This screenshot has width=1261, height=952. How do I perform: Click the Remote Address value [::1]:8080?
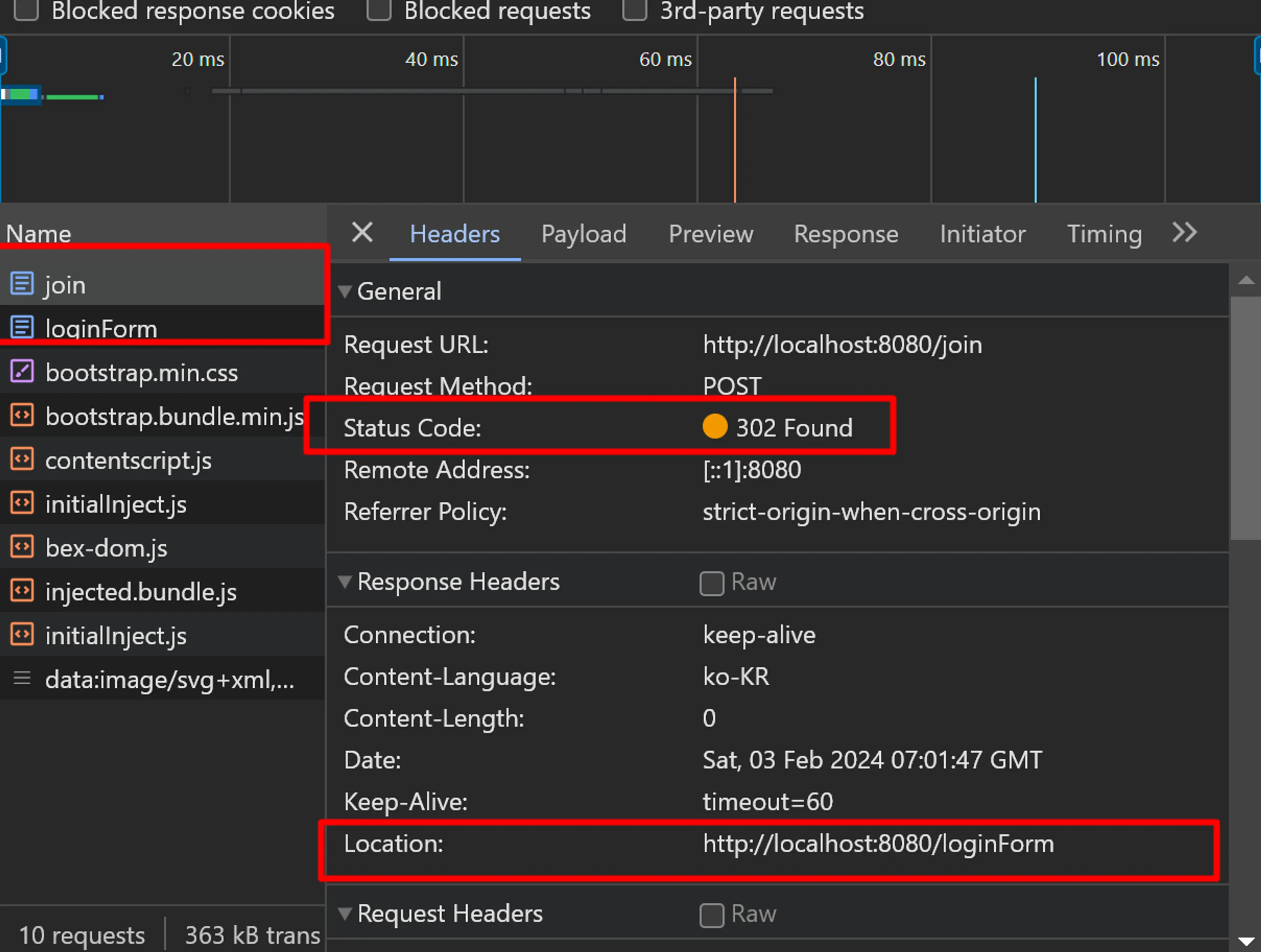point(752,470)
